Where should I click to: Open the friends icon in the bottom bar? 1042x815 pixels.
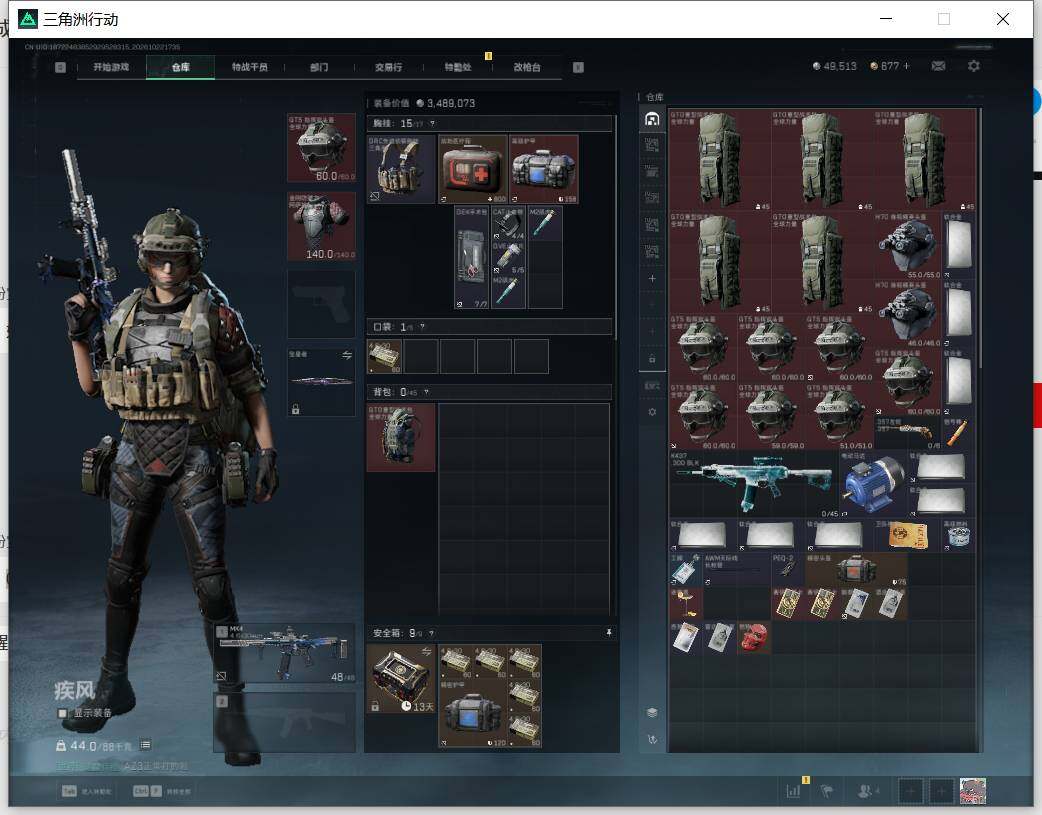867,790
